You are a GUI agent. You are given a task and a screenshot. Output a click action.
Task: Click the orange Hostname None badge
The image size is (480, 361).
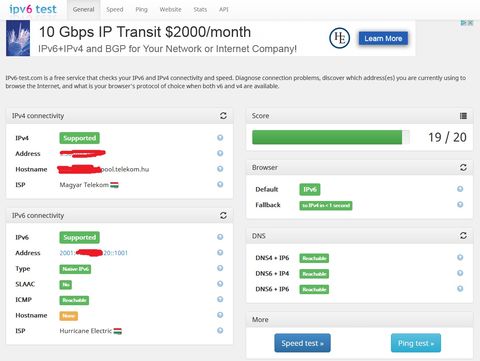[69, 316]
